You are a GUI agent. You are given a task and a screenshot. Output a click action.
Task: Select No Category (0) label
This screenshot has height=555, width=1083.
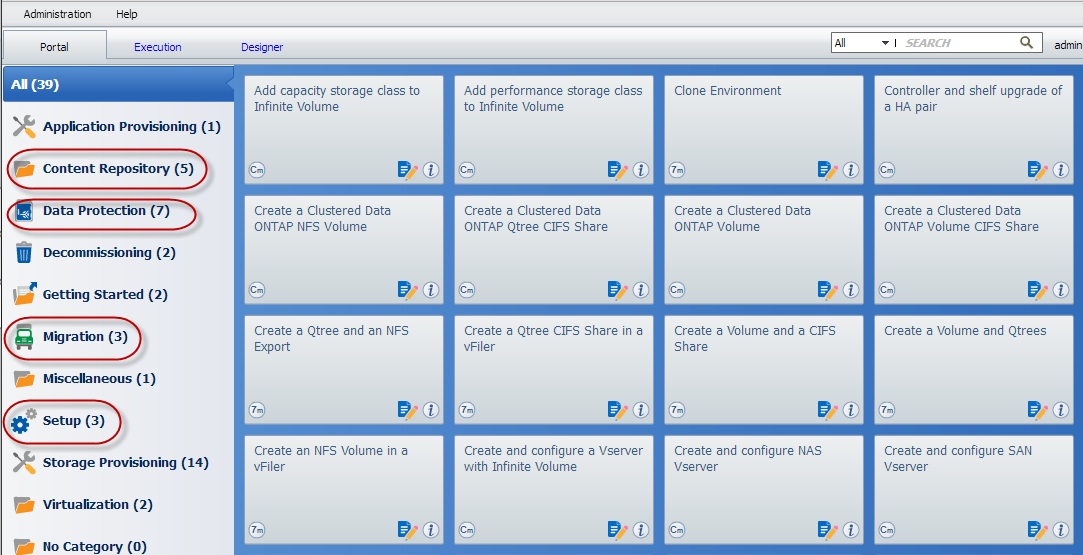point(95,547)
